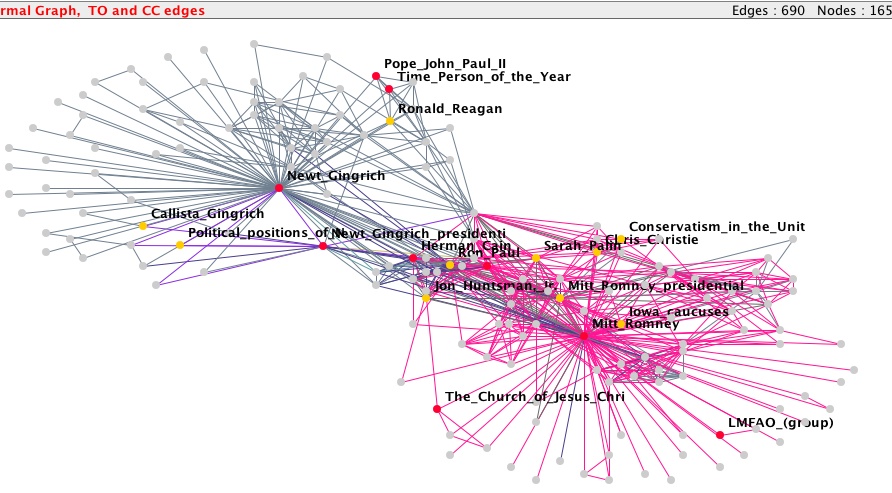
Task: Click the Pope_John_Paul_II label text
Action: [x=445, y=64]
